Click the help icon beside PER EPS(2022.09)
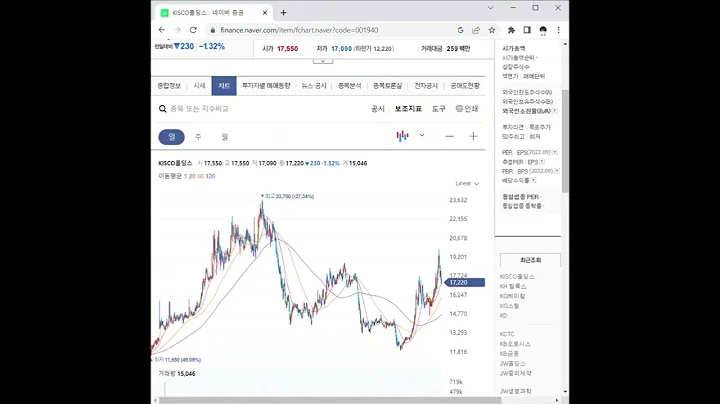This screenshot has height=404, width=720. [555, 152]
